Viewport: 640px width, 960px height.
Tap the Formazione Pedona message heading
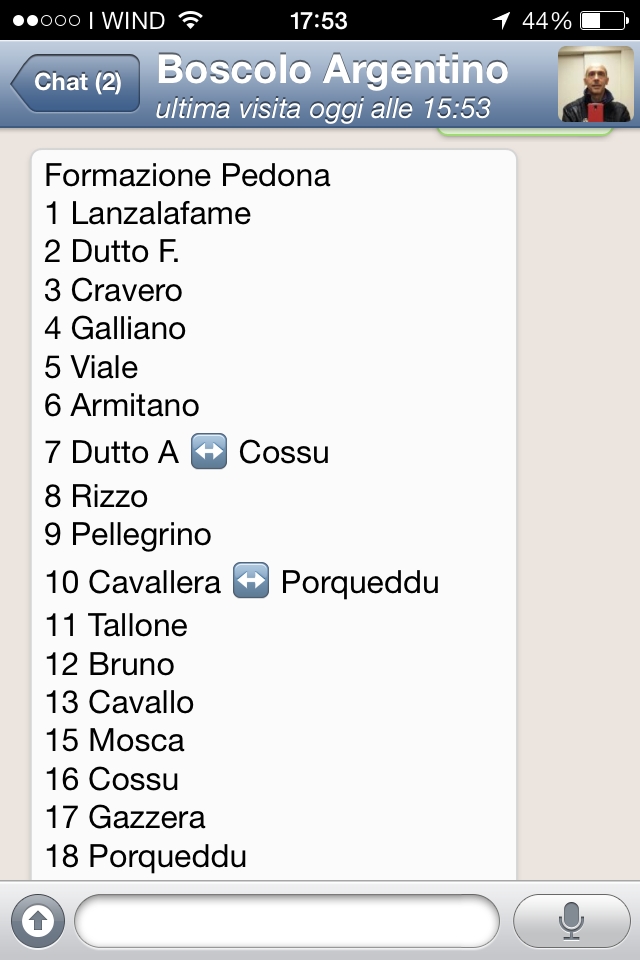coord(187,176)
